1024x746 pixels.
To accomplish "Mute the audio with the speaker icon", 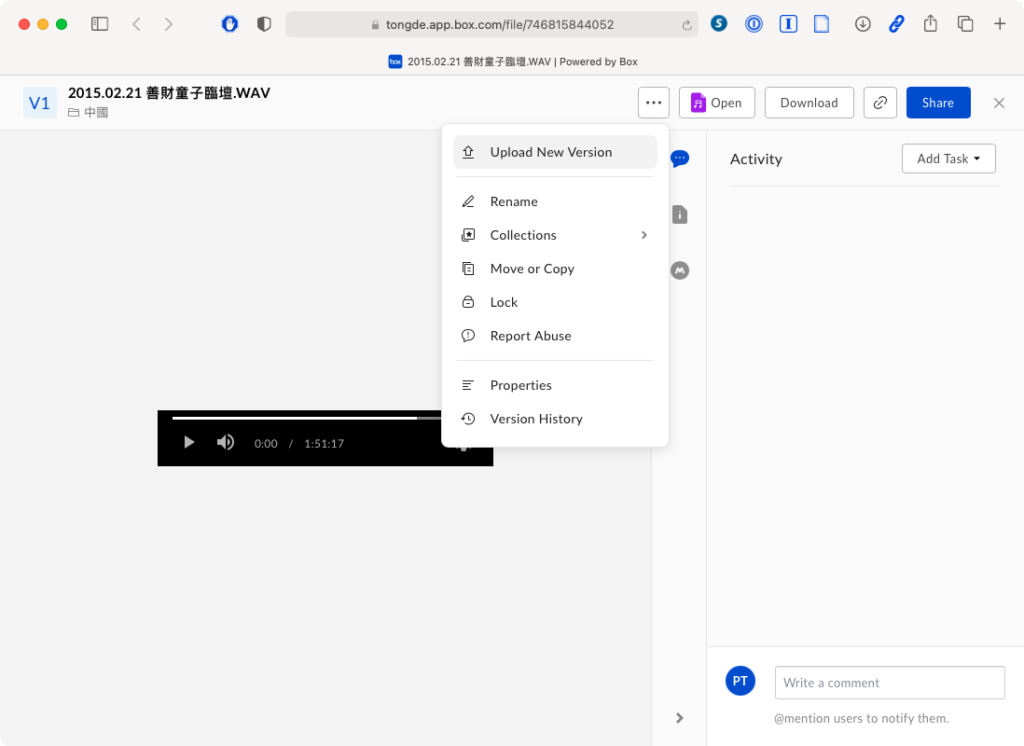I will [226, 442].
